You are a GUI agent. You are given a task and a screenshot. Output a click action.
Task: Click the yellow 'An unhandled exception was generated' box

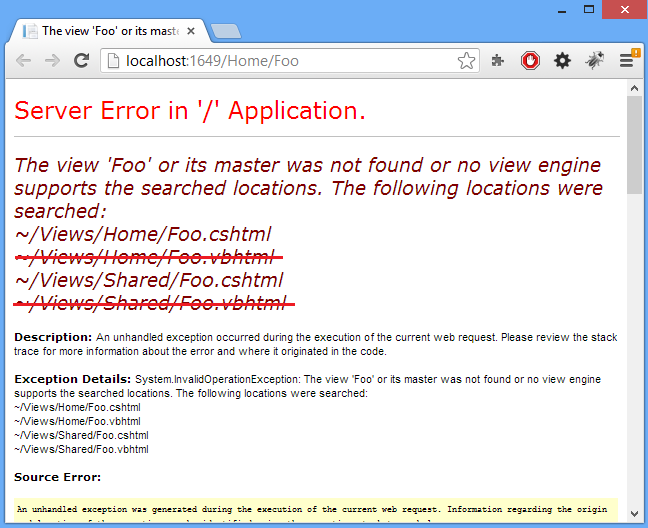point(316,510)
